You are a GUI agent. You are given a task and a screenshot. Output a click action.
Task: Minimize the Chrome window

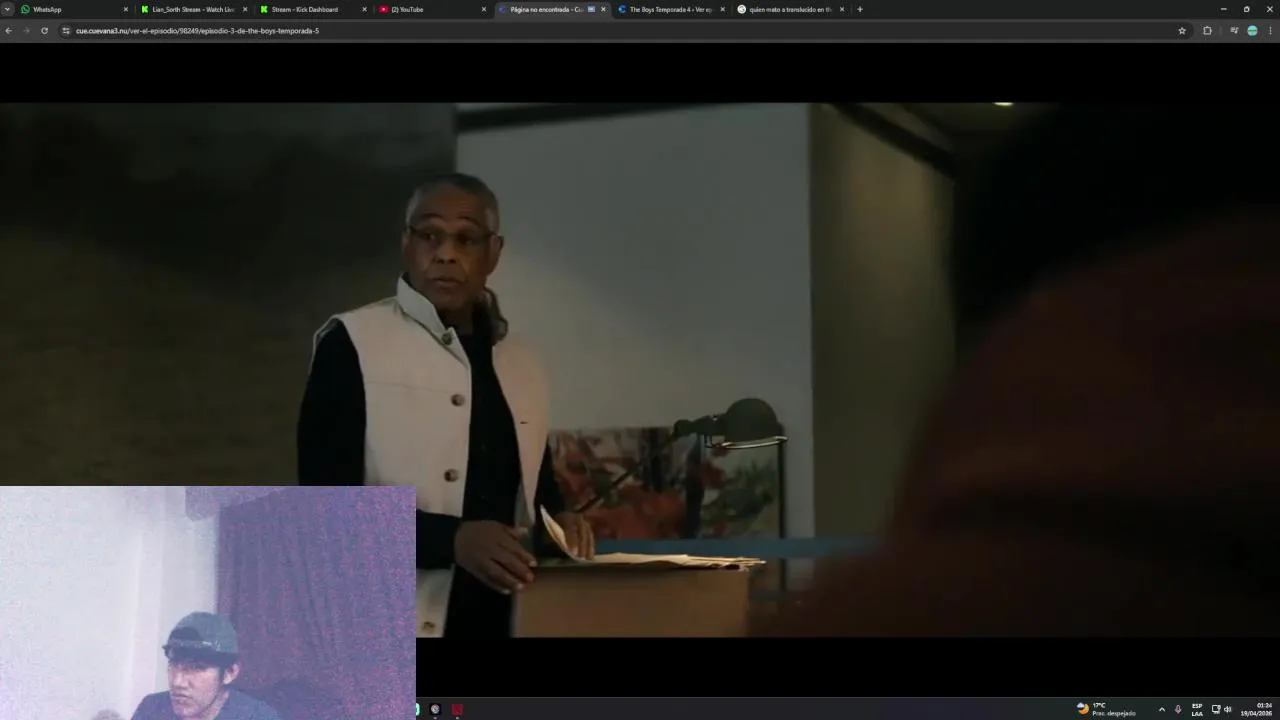click(1223, 9)
